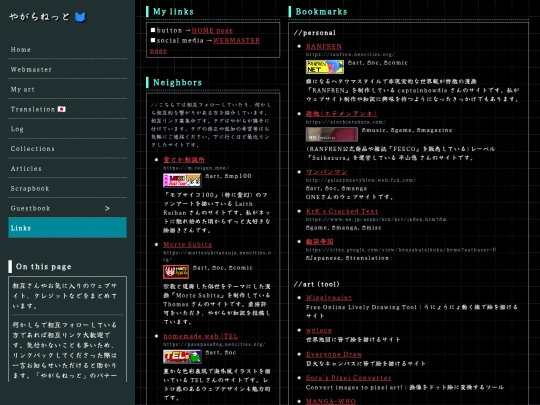Click the blue cat logo icon
This screenshot has height=405, width=540.
pos(80,17)
